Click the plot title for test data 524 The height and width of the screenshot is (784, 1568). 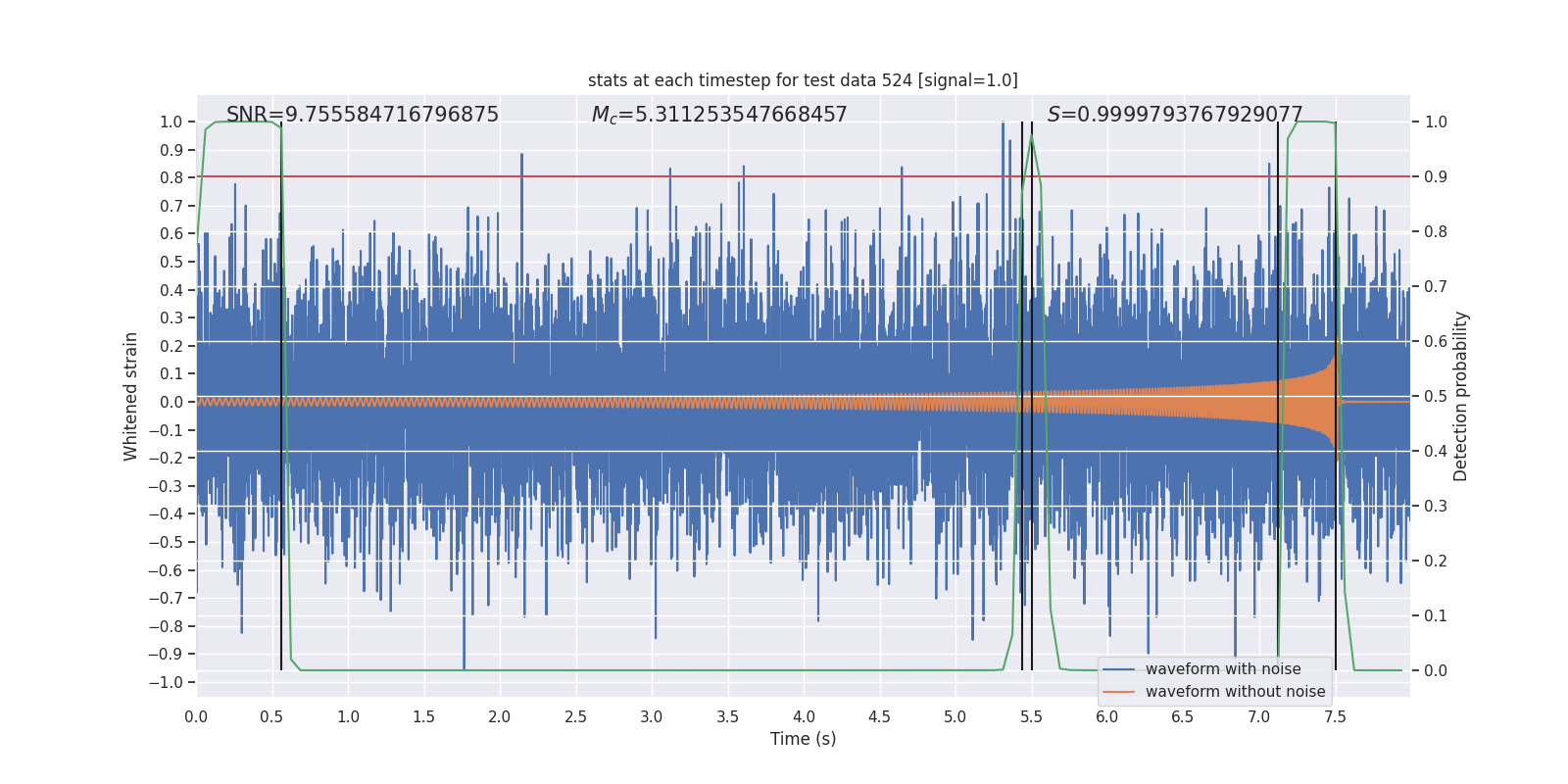click(x=803, y=80)
